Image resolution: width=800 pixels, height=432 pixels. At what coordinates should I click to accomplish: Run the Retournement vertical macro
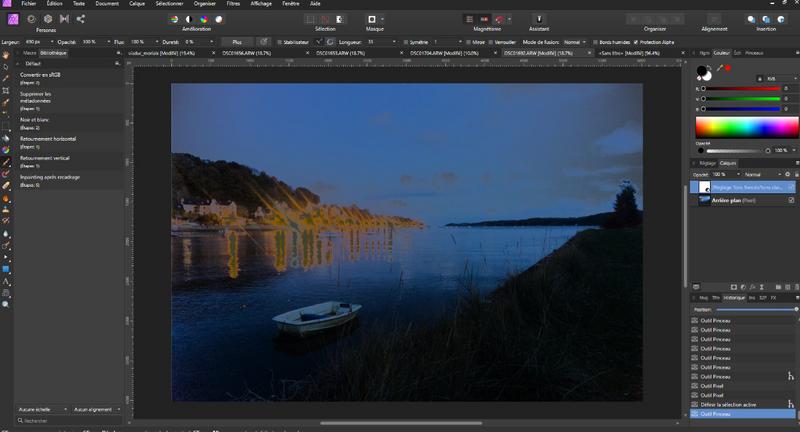[44, 158]
